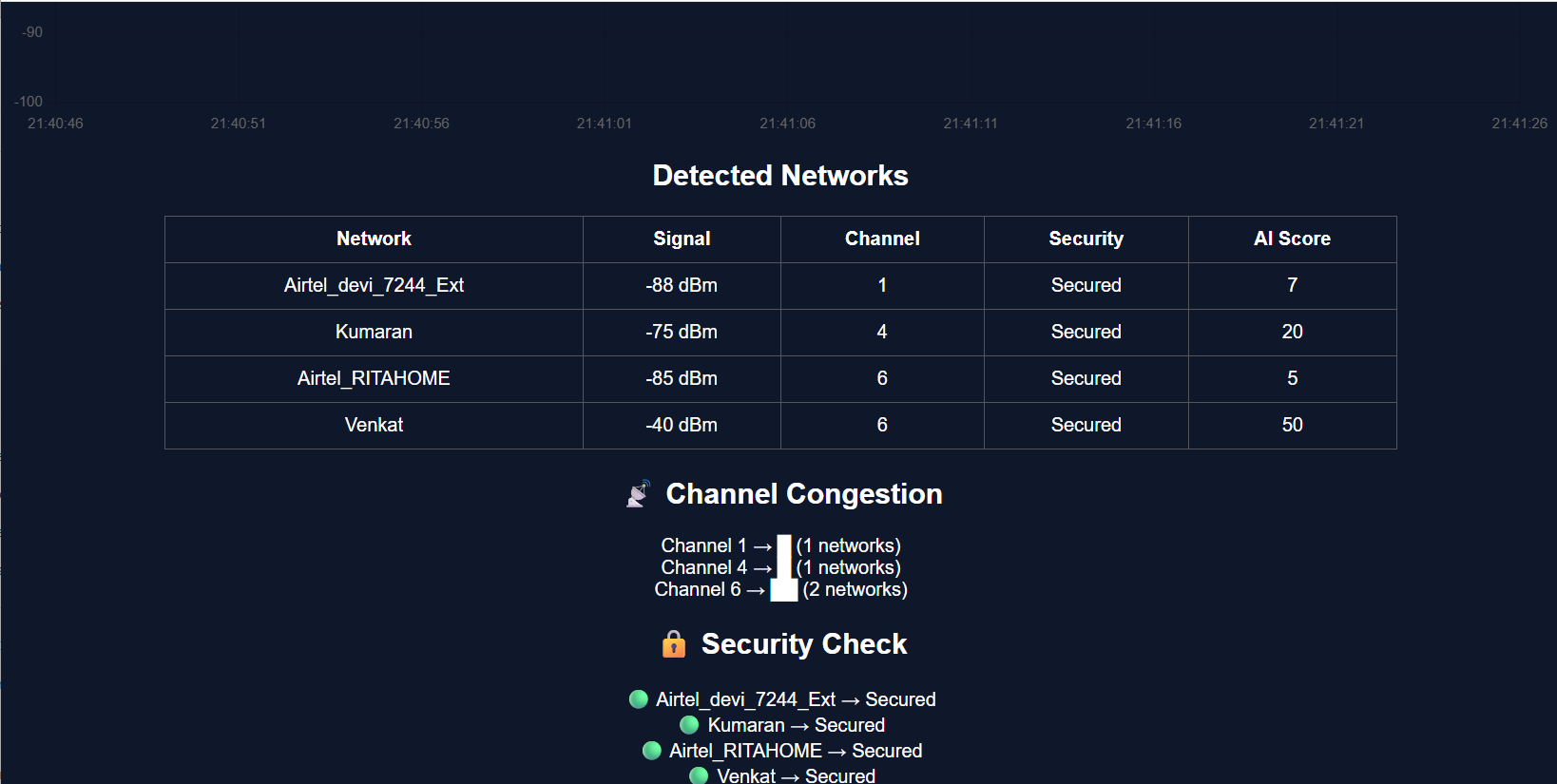Select the AI Score value 50
1557x784 pixels.
[1292, 425]
